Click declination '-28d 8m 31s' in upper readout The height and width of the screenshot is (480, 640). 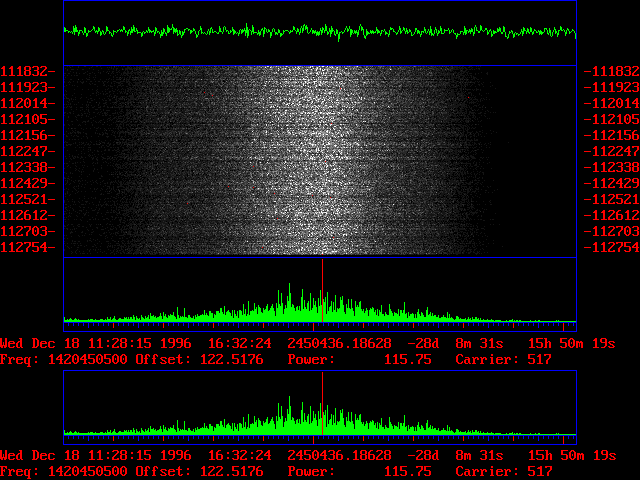coord(455,343)
